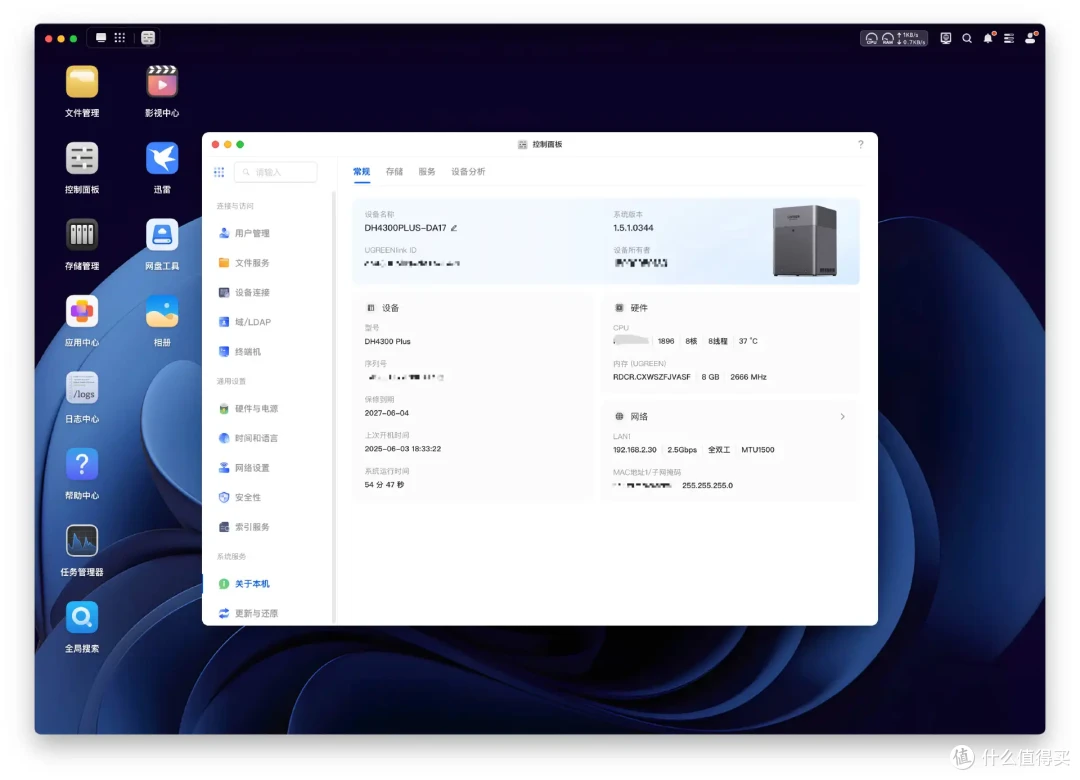Edit device name pencil icon

[454, 228]
